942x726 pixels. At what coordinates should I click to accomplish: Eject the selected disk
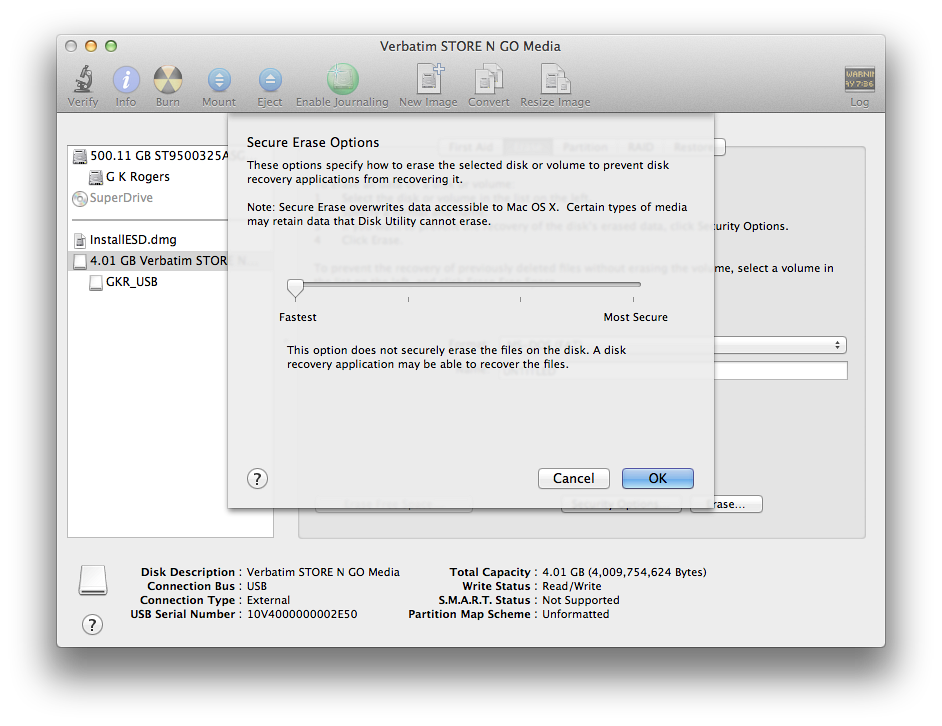[270, 79]
